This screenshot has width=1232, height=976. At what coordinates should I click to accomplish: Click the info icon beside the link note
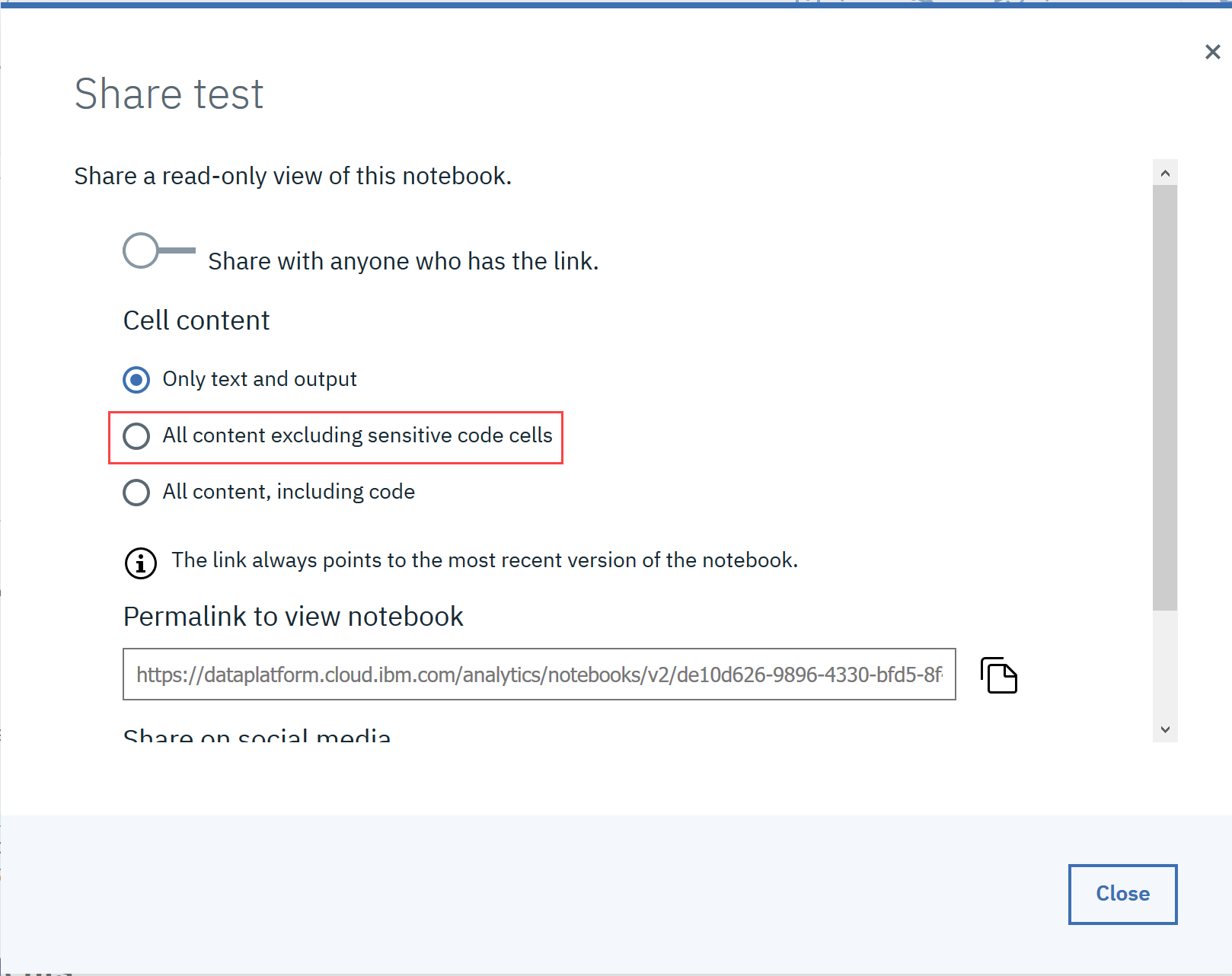(141, 563)
